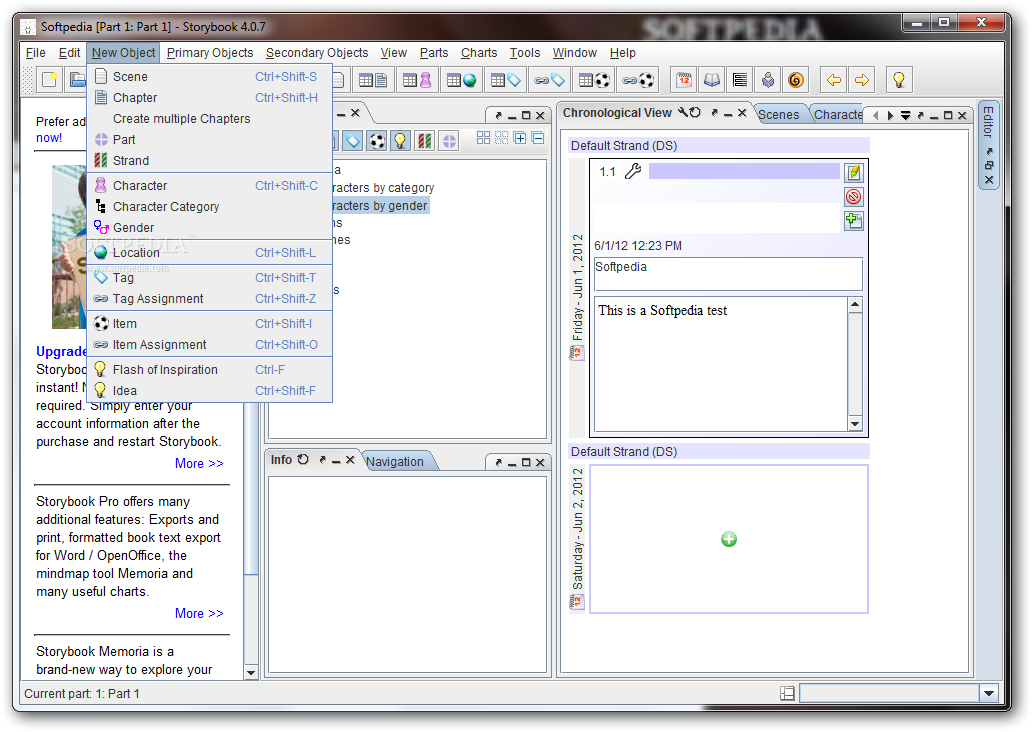Viewport: 1032px width, 732px height.
Task: Click the status bar layout icon
Action: click(787, 693)
